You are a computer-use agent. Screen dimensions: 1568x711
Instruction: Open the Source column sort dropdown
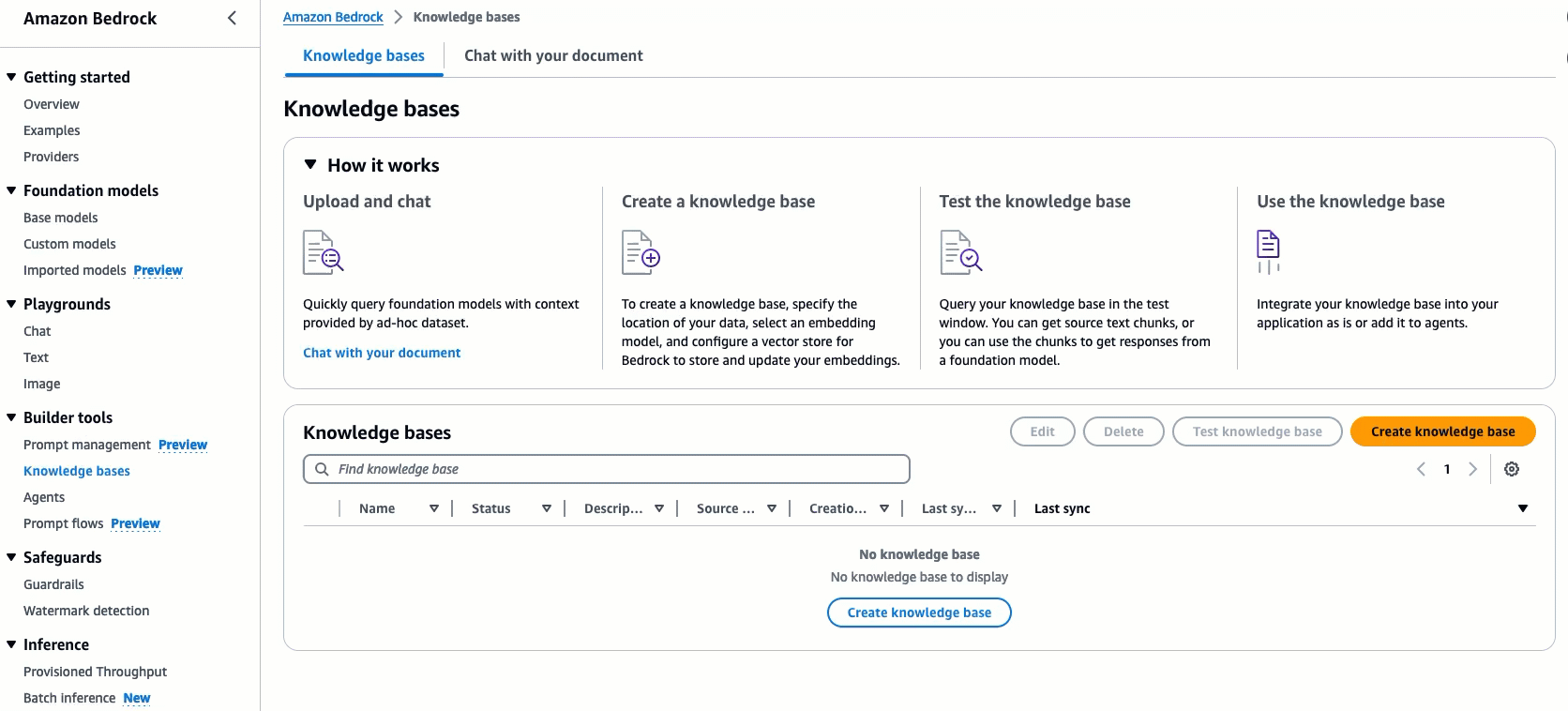(x=772, y=508)
